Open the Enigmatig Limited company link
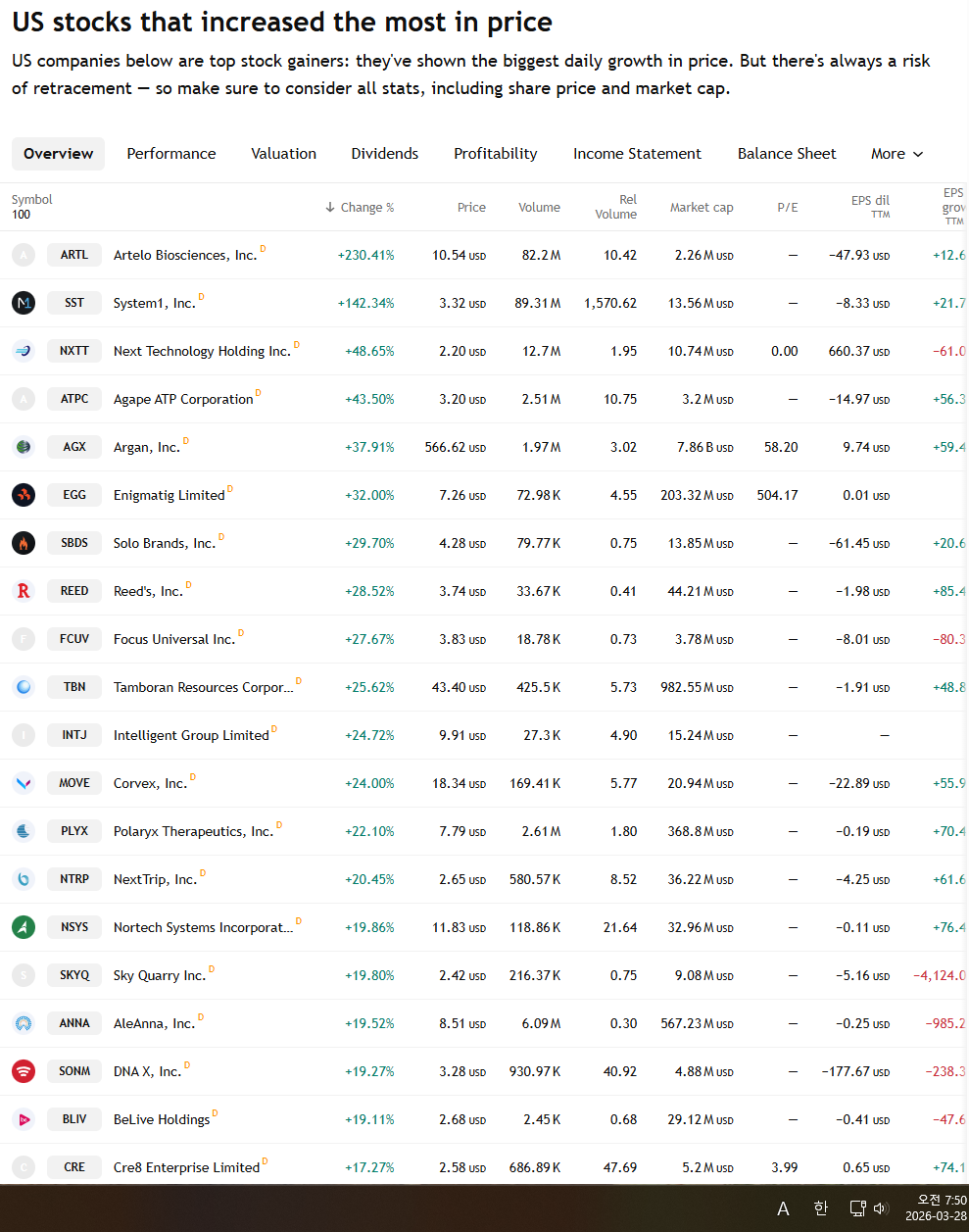This screenshot has width=969, height=1232. point(170,495)
